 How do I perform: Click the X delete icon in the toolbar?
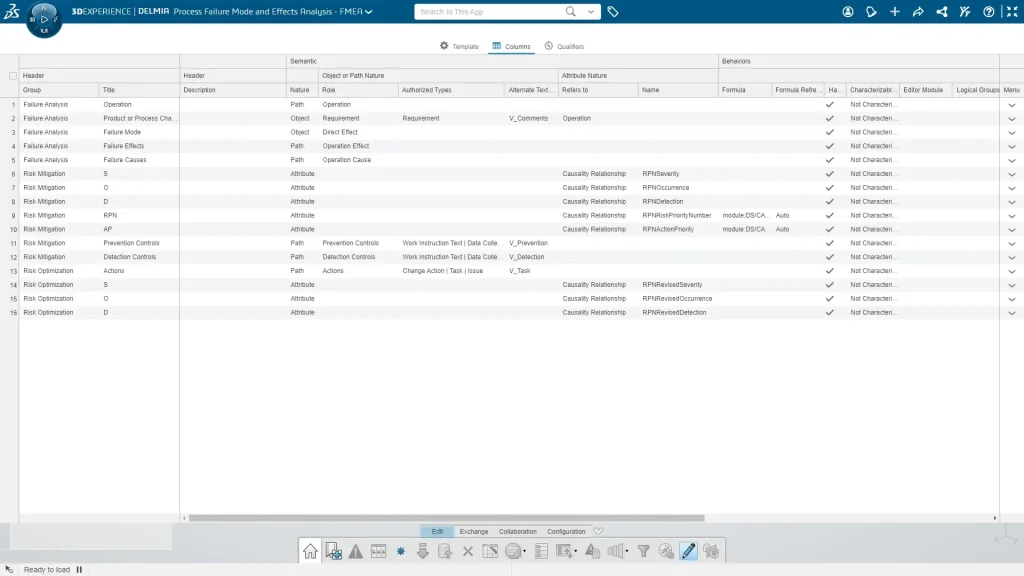coord(467,551)
